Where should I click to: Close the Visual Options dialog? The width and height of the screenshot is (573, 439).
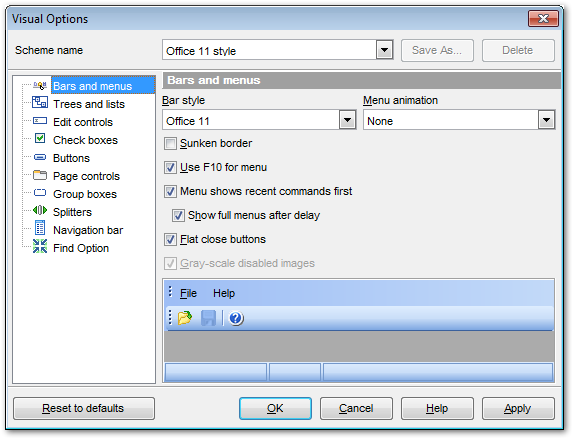click(543, 19)
